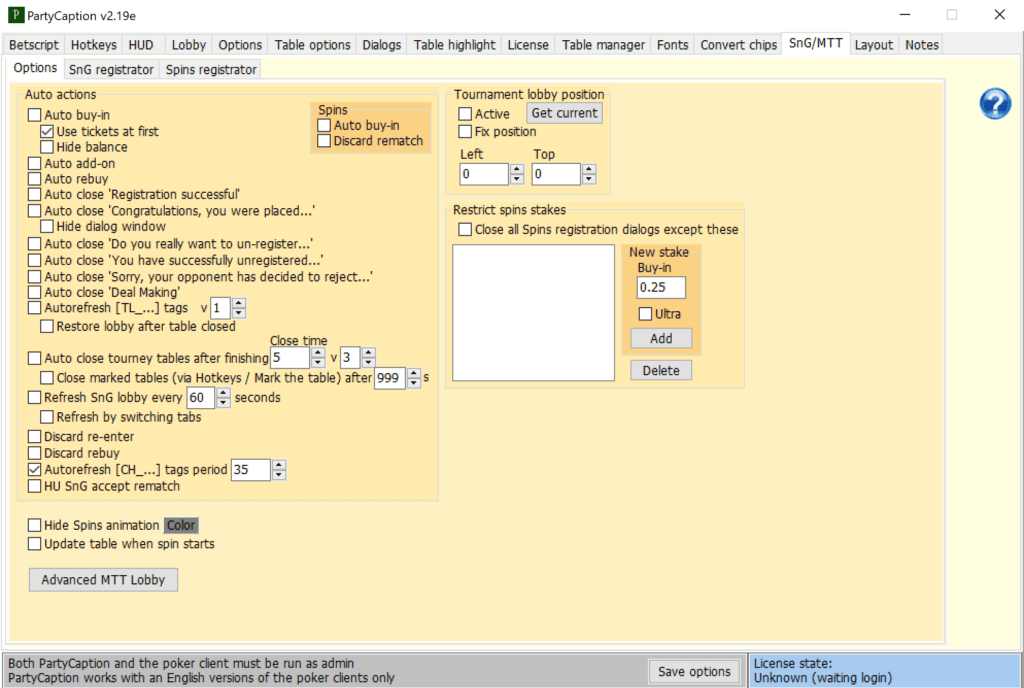Tick the Hide balance checkbox

coord(47,147)
